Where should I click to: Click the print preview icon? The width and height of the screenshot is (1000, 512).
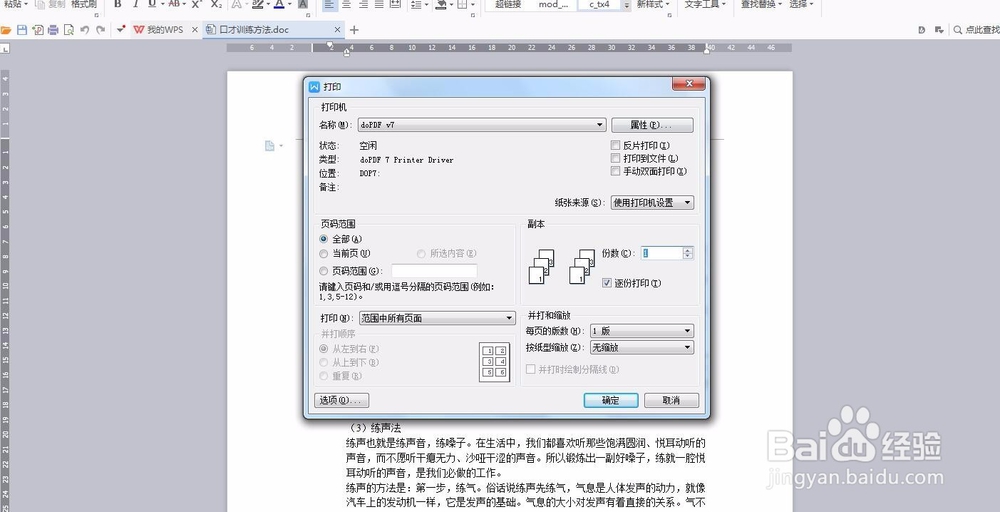[x=68, y=30]
